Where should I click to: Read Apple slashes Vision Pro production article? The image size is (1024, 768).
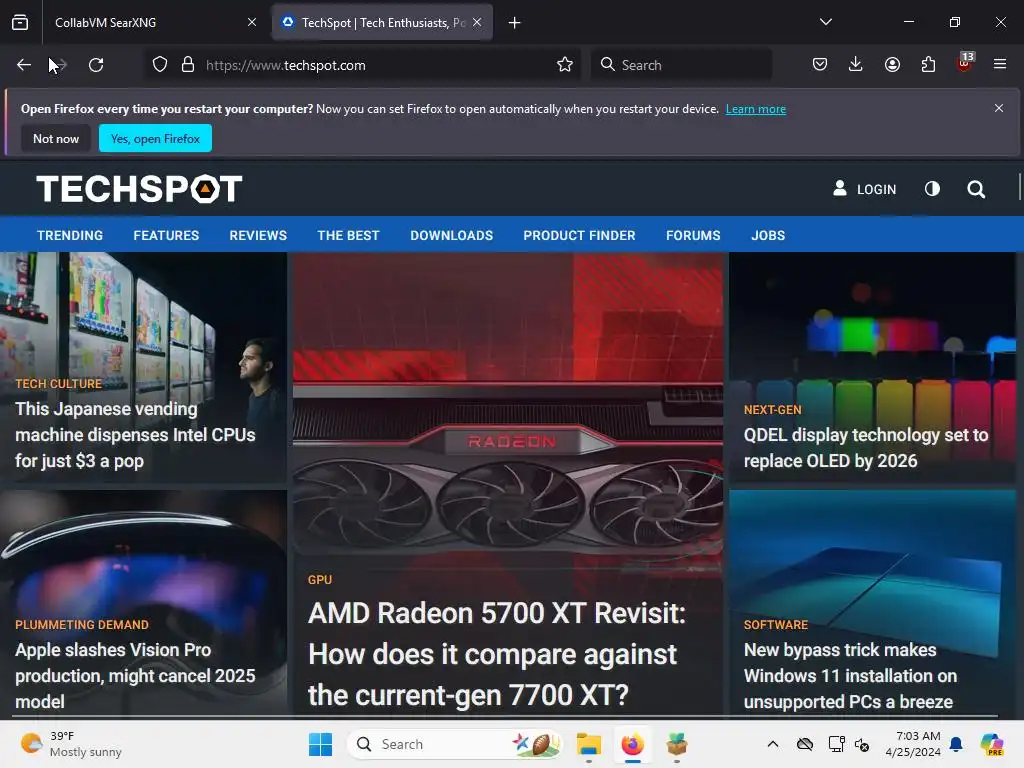[x=135, y=675]
